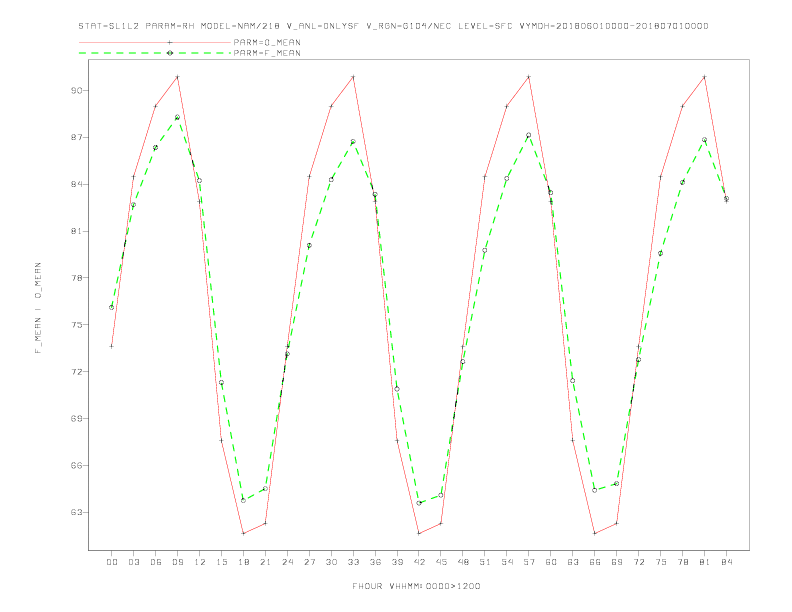Click the FHOUR VHHMM:0000>1200 axis label

tap(416, 586)
